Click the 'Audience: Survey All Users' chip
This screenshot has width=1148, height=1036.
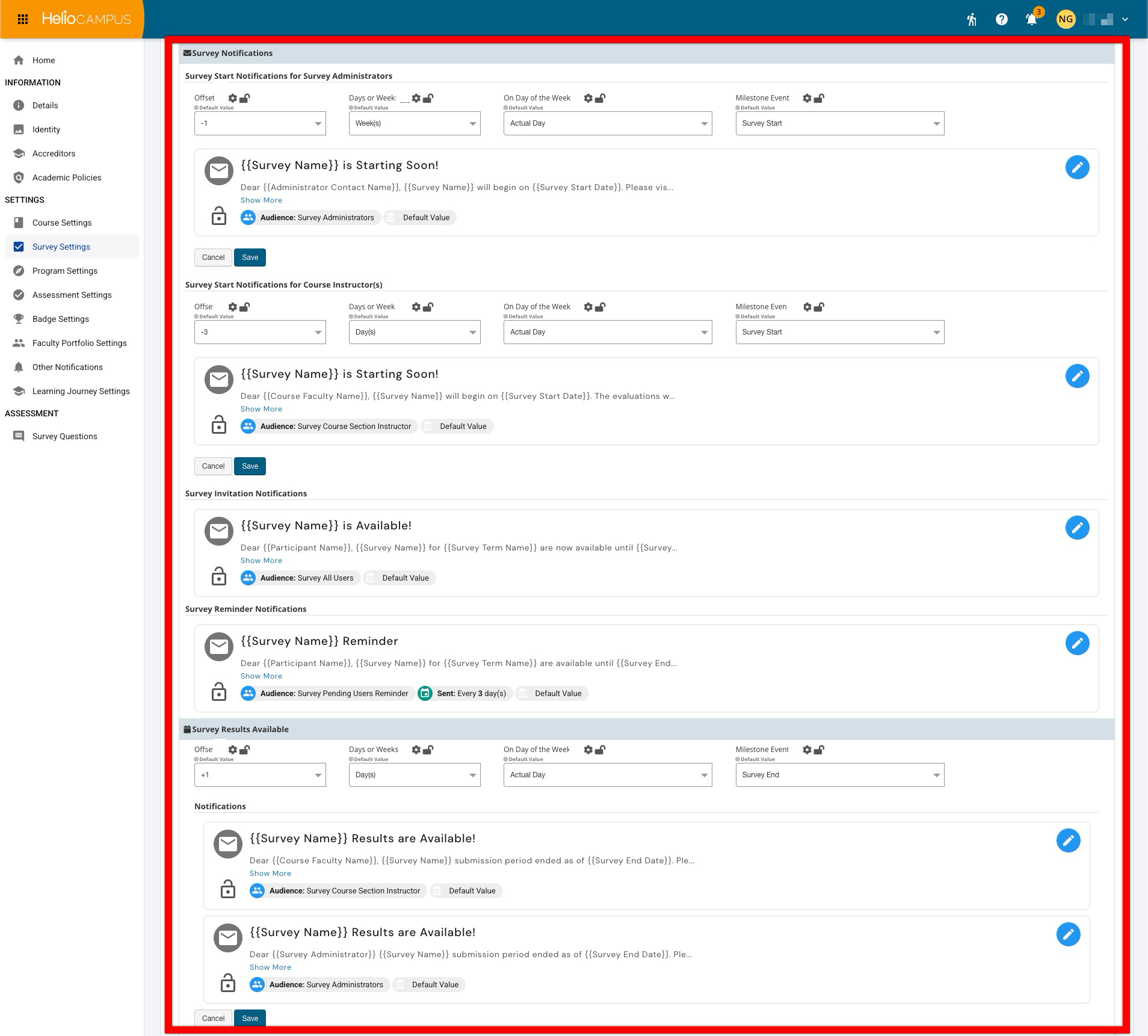click(300, 578)
